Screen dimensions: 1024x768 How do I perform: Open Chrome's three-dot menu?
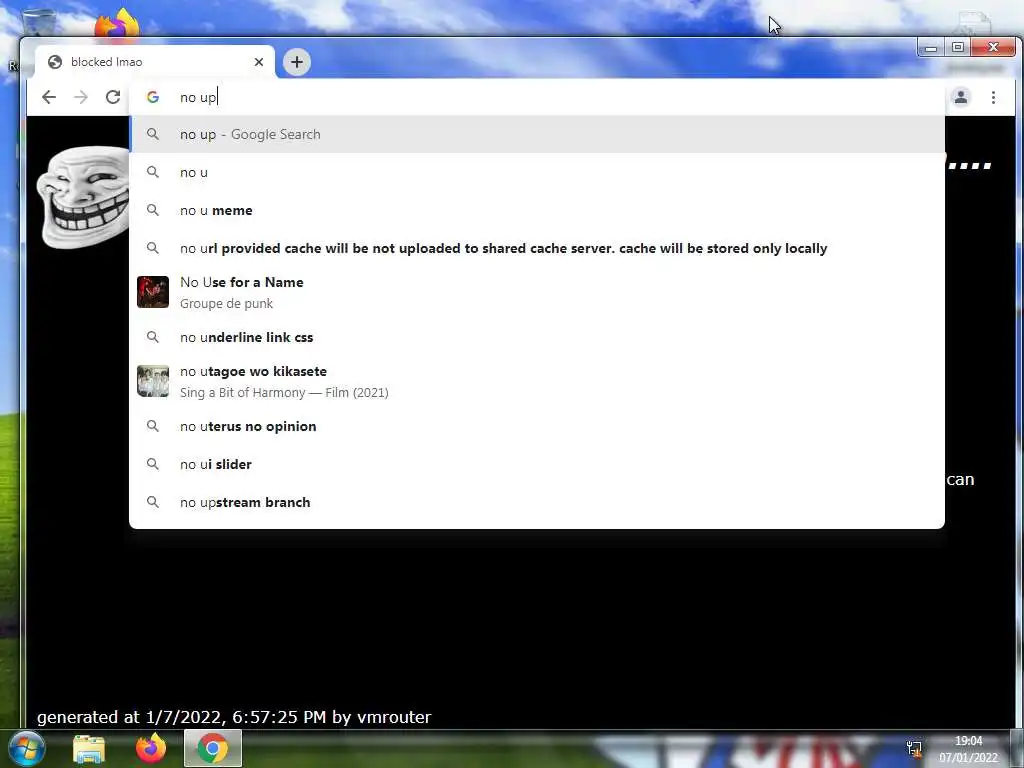point(993,97)
